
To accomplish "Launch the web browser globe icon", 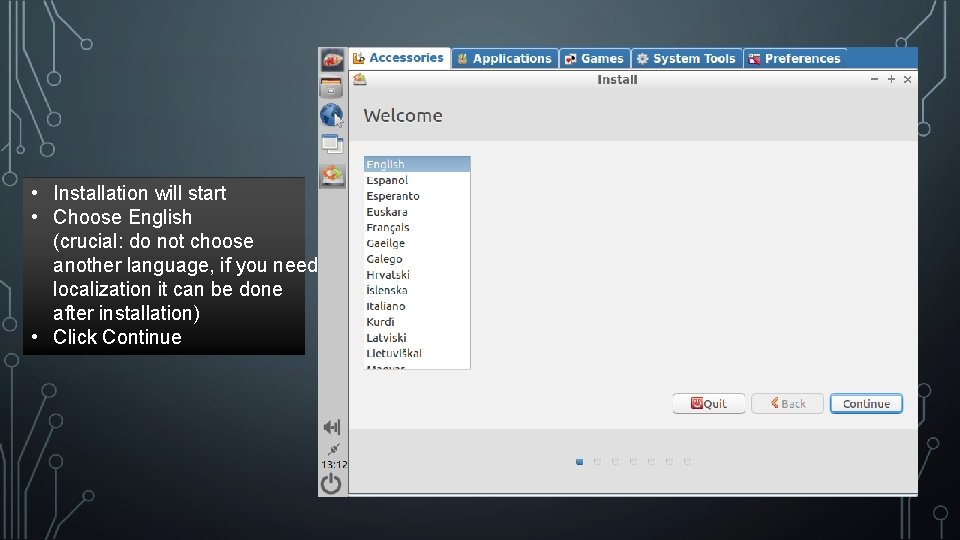I will coord(332,115).
